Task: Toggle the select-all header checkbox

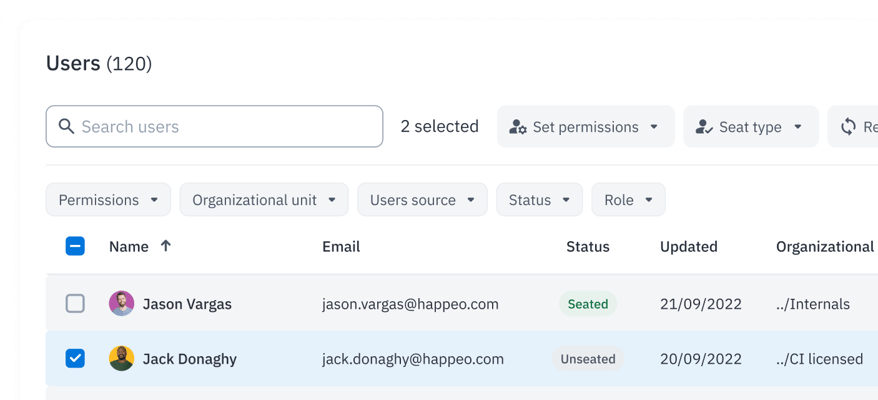Action: coord(75,246)
